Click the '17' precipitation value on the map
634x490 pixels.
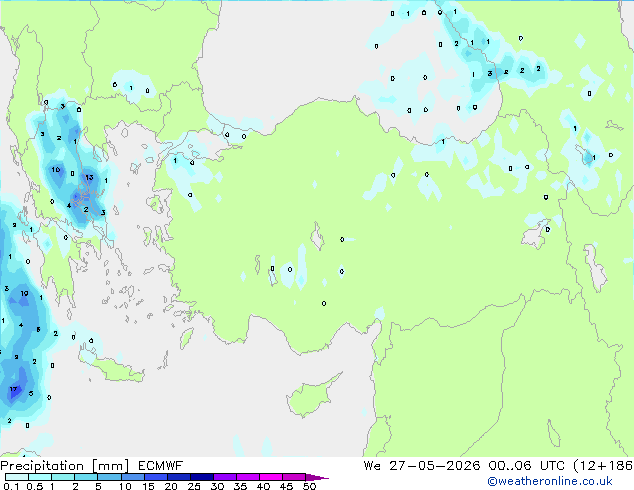14,389
